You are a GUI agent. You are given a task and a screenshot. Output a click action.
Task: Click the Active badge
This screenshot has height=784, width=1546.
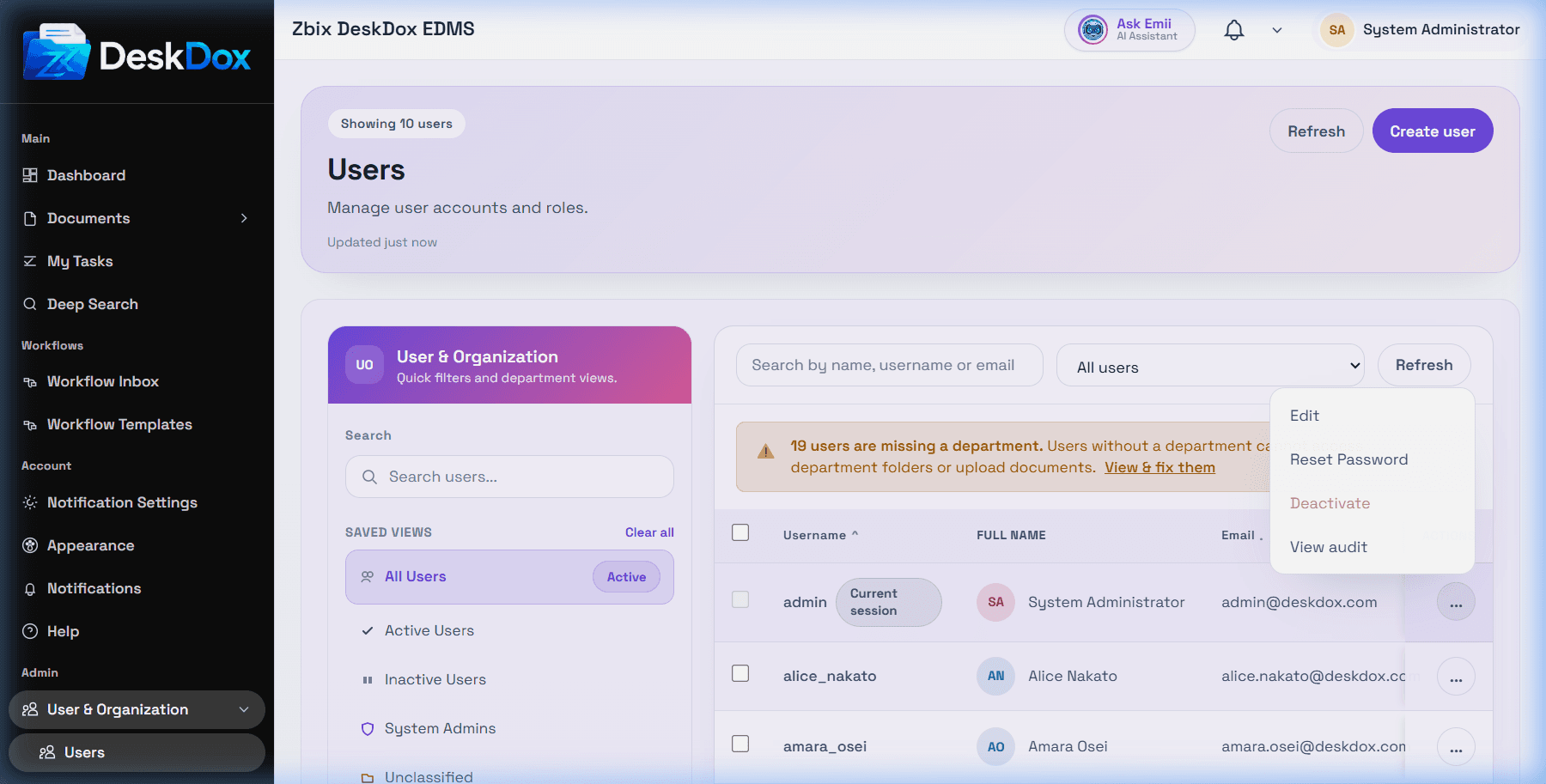coord(626,577)
